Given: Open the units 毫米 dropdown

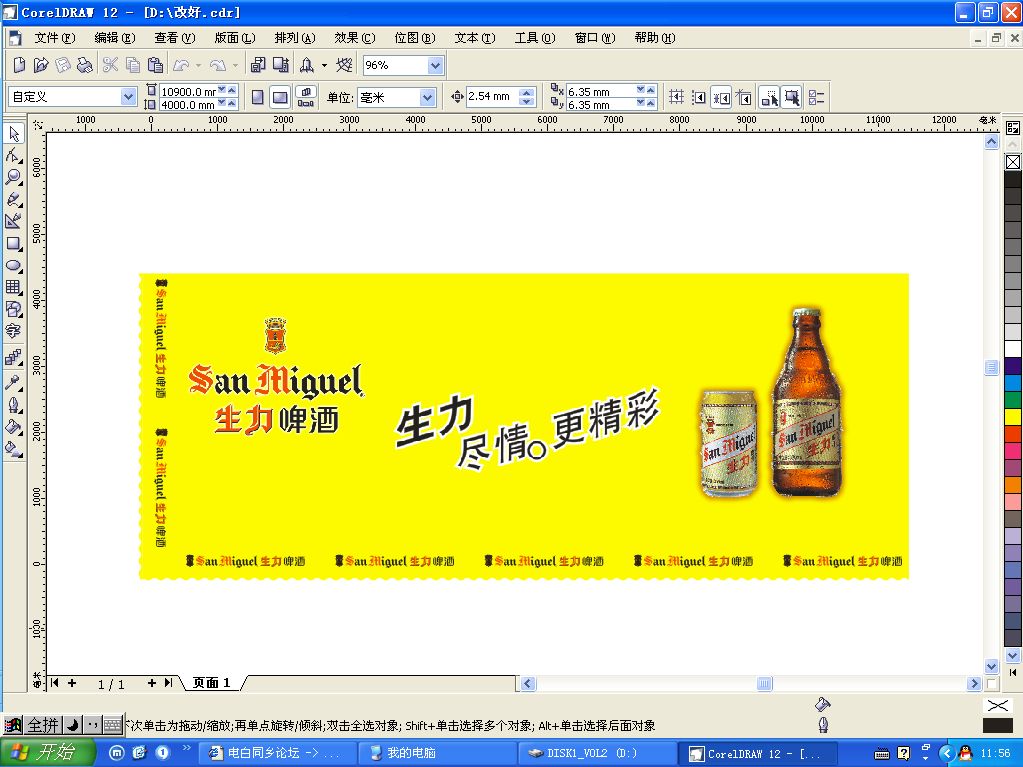Looking at the screenshot, I should [428, 97].
